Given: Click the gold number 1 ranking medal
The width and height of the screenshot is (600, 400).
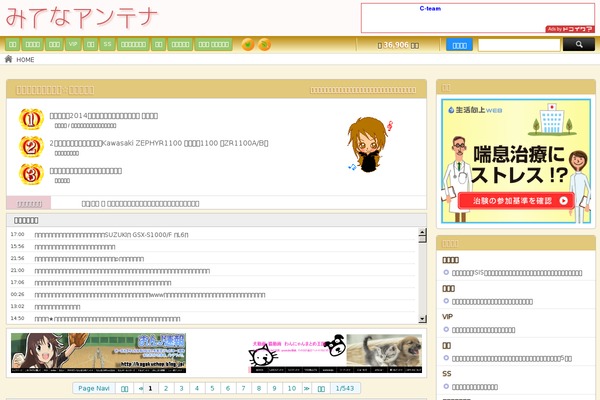Looking at the screenshot, I should click(x=31, y=119).
